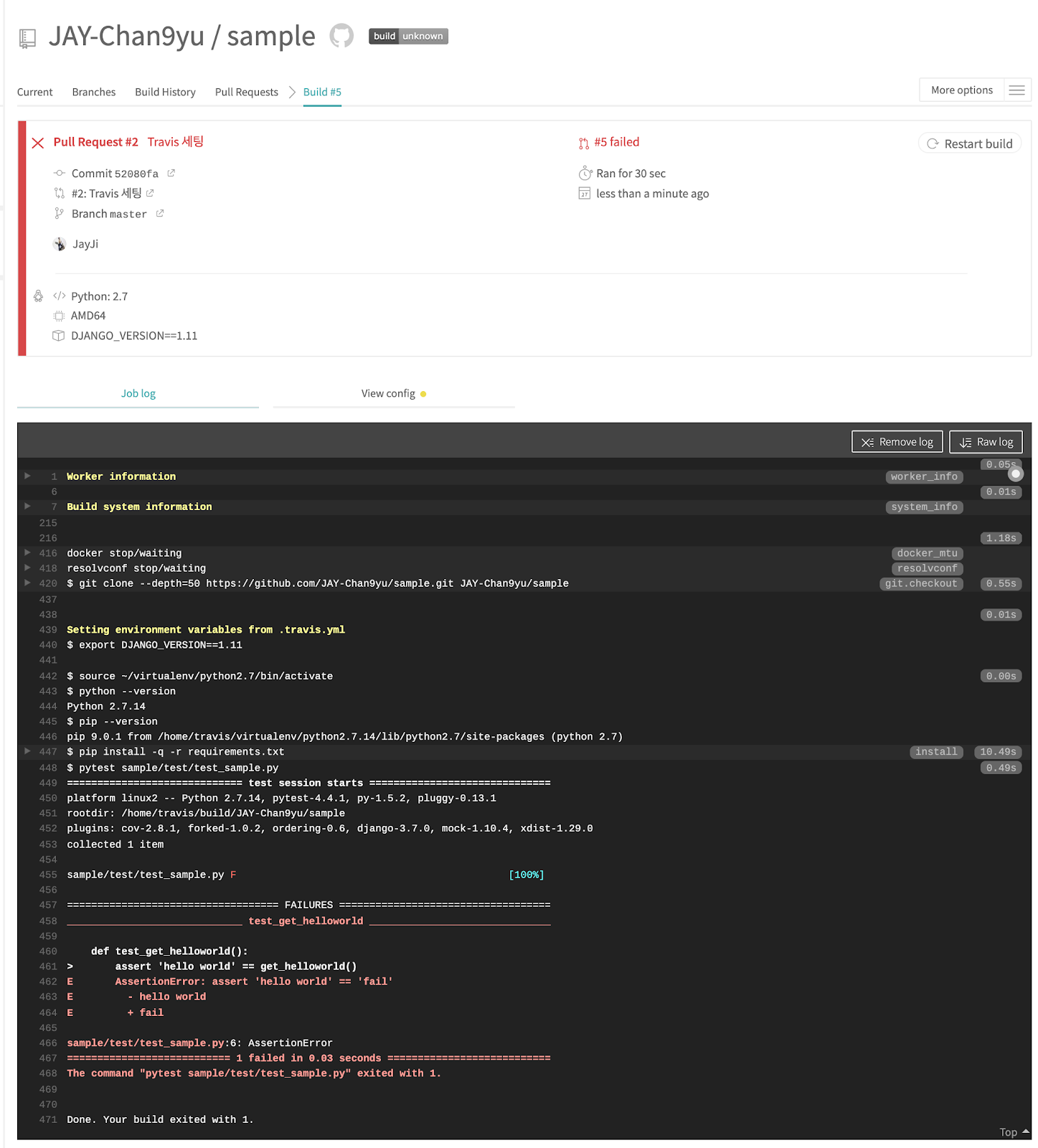
Task: Click the resolvconf log tag
Action: [927, 568]
